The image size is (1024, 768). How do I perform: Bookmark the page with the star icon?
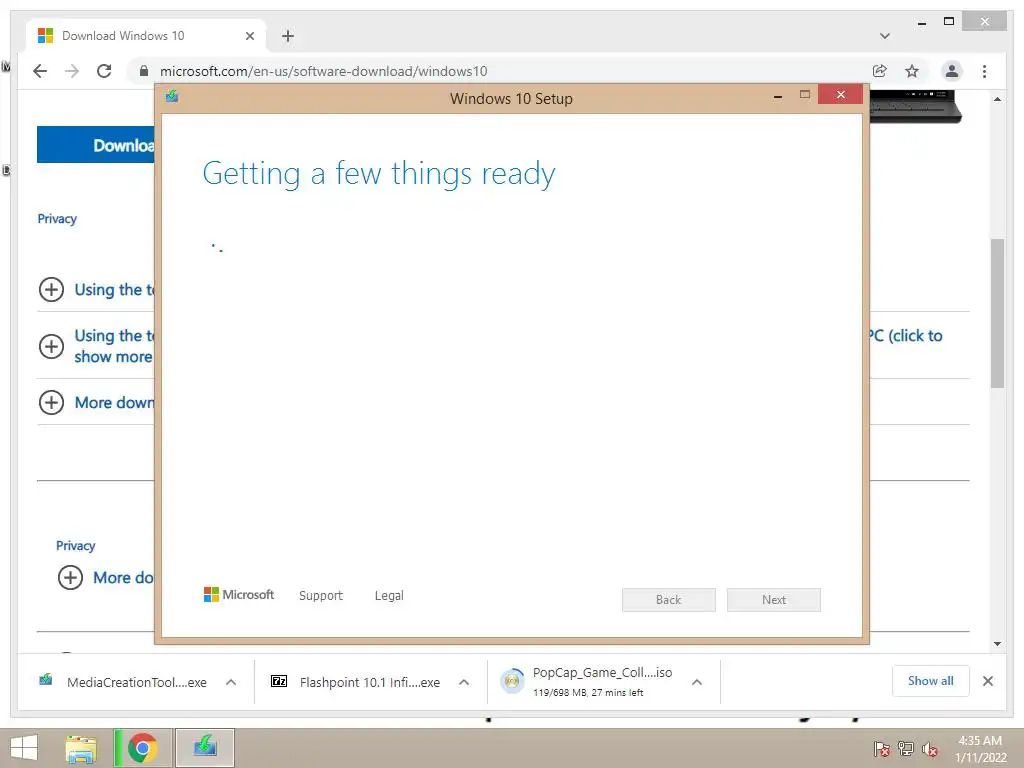pyautogui.click(x=912, y=71)
